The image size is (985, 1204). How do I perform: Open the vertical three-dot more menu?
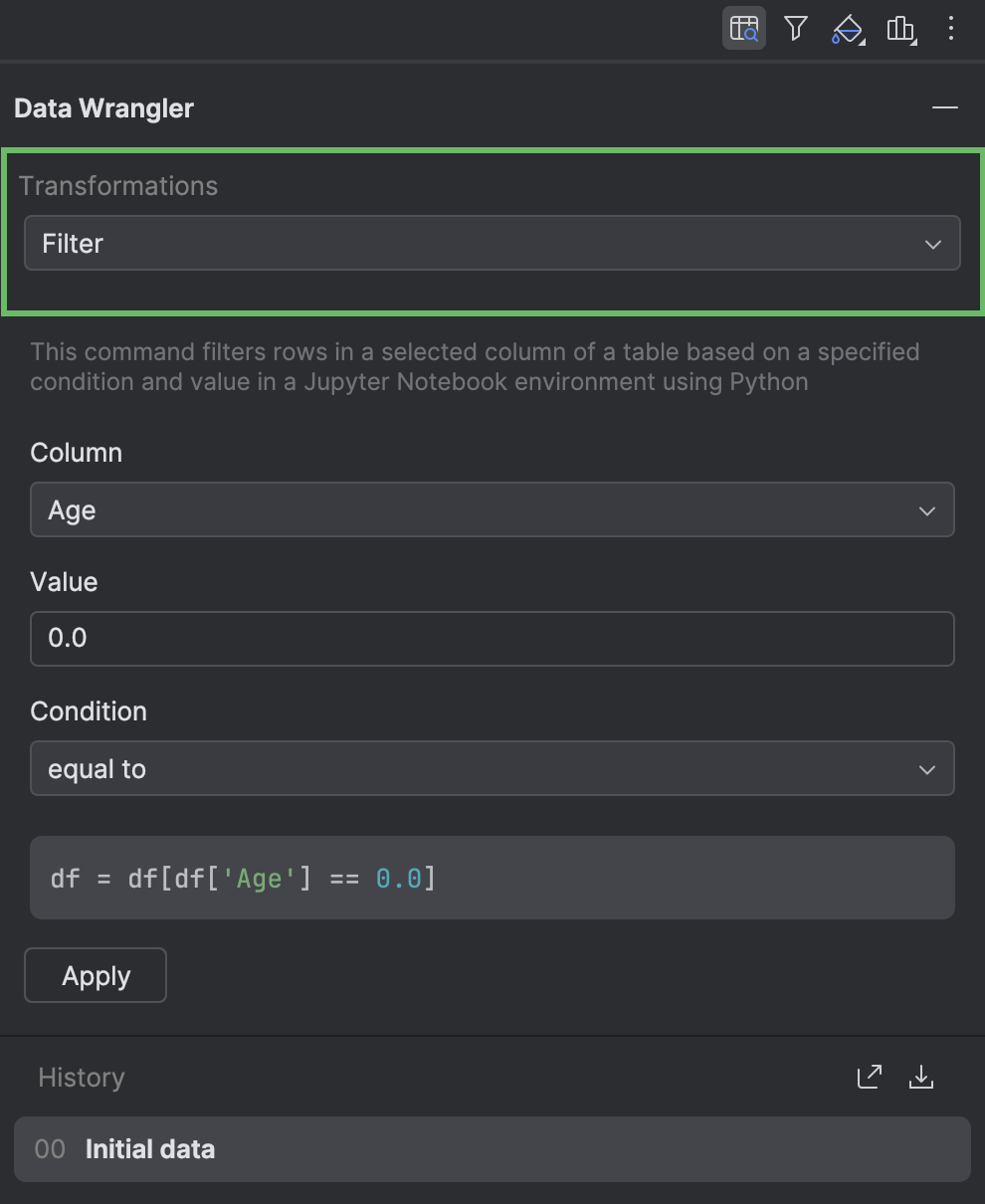click(x=951, y=29)
